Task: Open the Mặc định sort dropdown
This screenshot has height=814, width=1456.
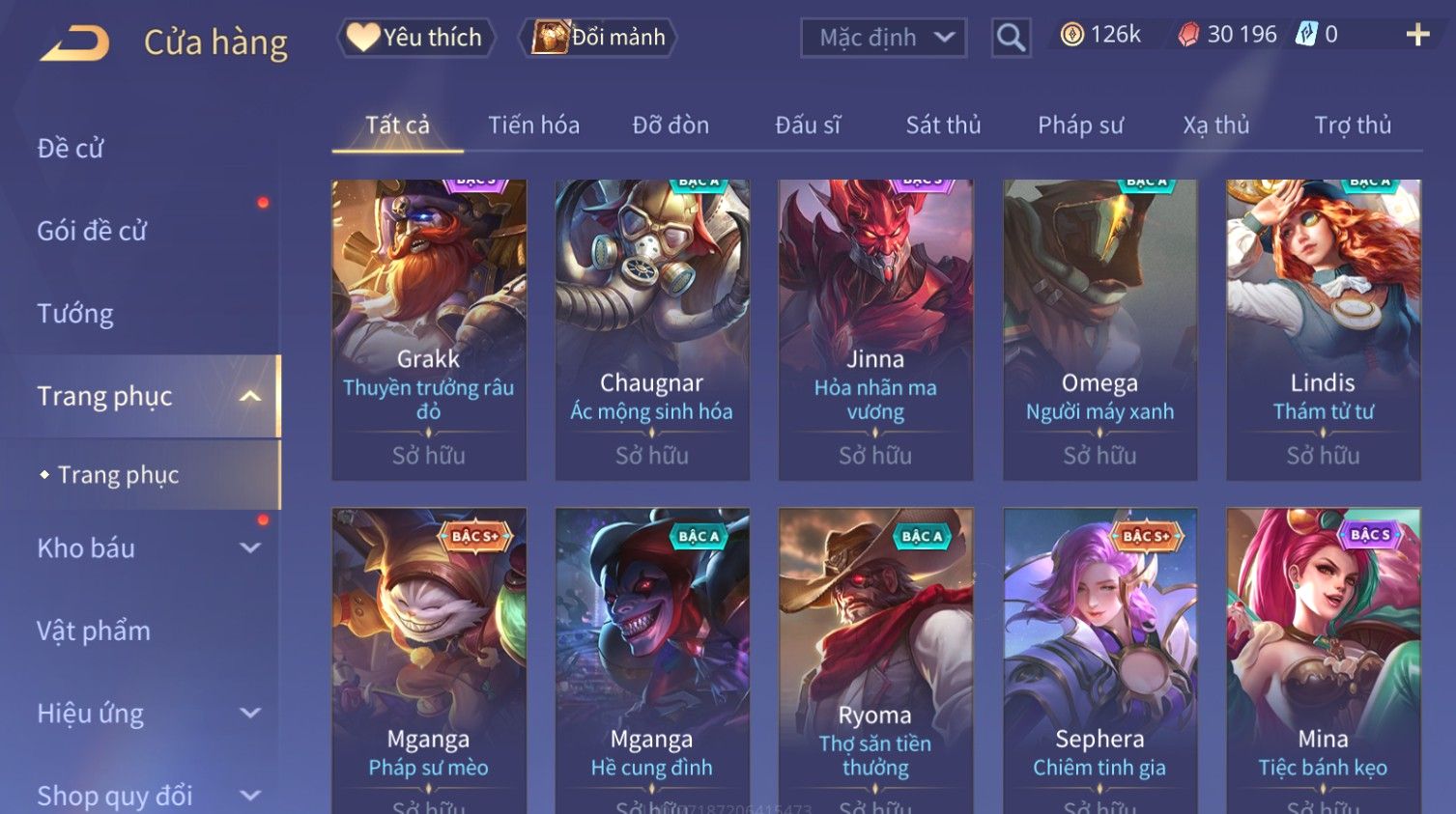Action: 883,38
